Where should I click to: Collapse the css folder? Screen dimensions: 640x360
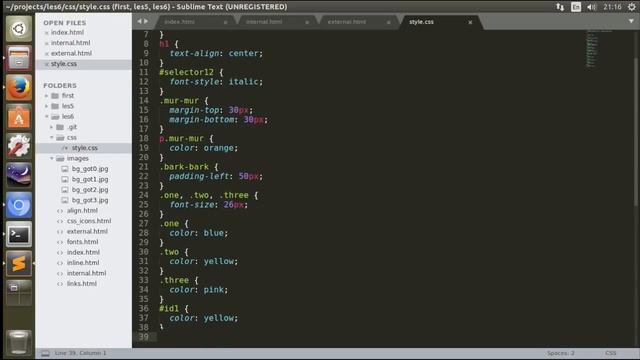[51, 138]
